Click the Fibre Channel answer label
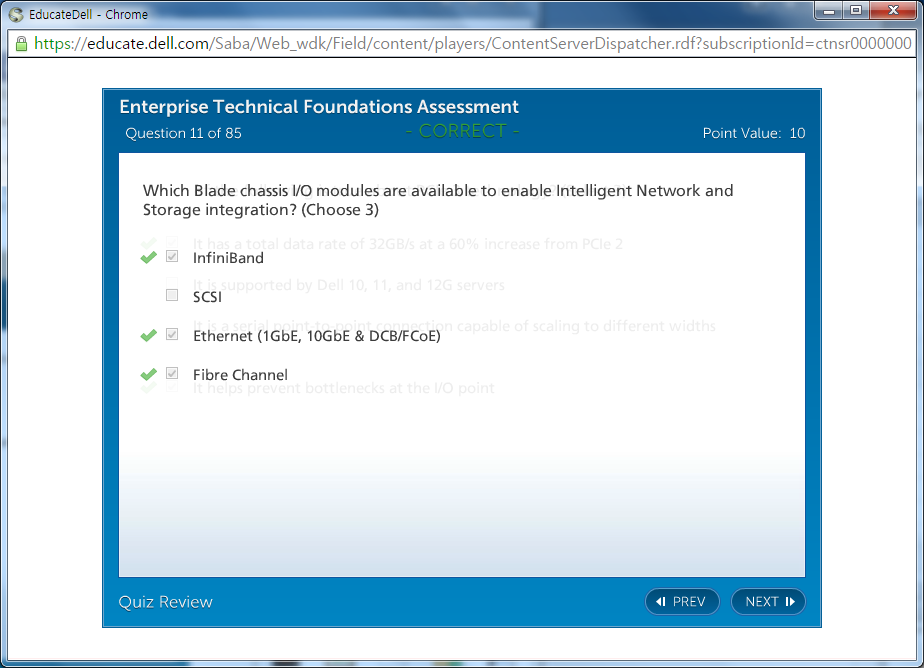Image resolution: width=924 pixels, height=668 pixels. pos(240,375)
